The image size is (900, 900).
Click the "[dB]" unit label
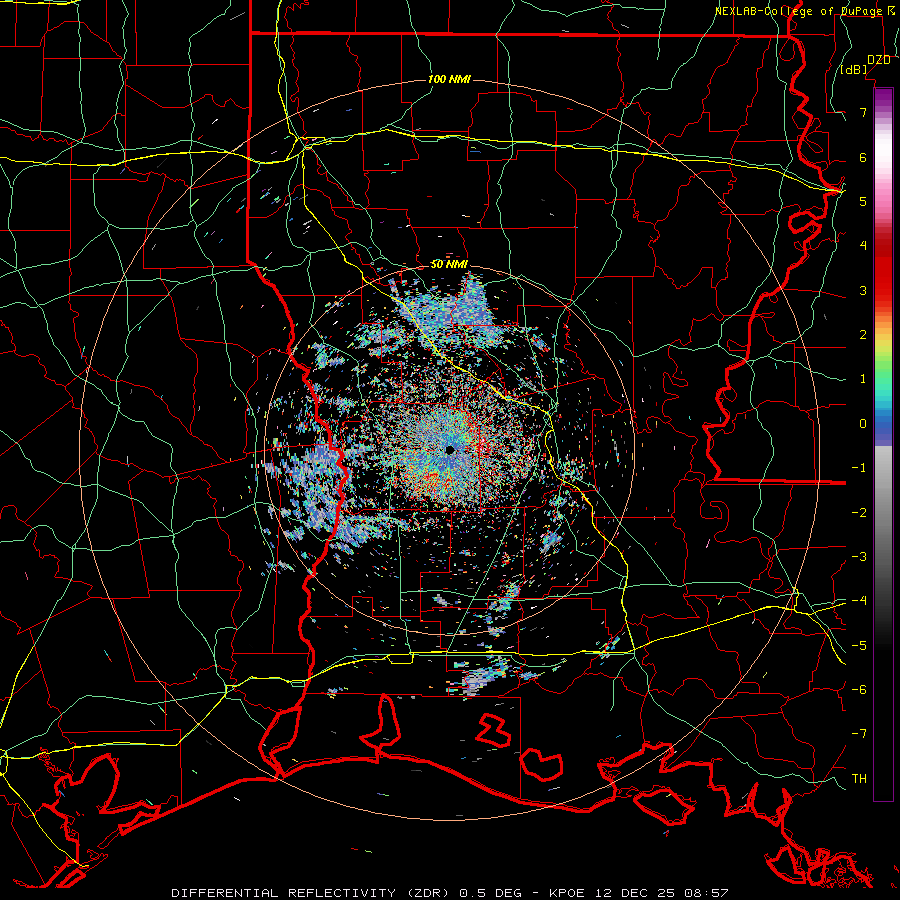(x=854, y=70)
